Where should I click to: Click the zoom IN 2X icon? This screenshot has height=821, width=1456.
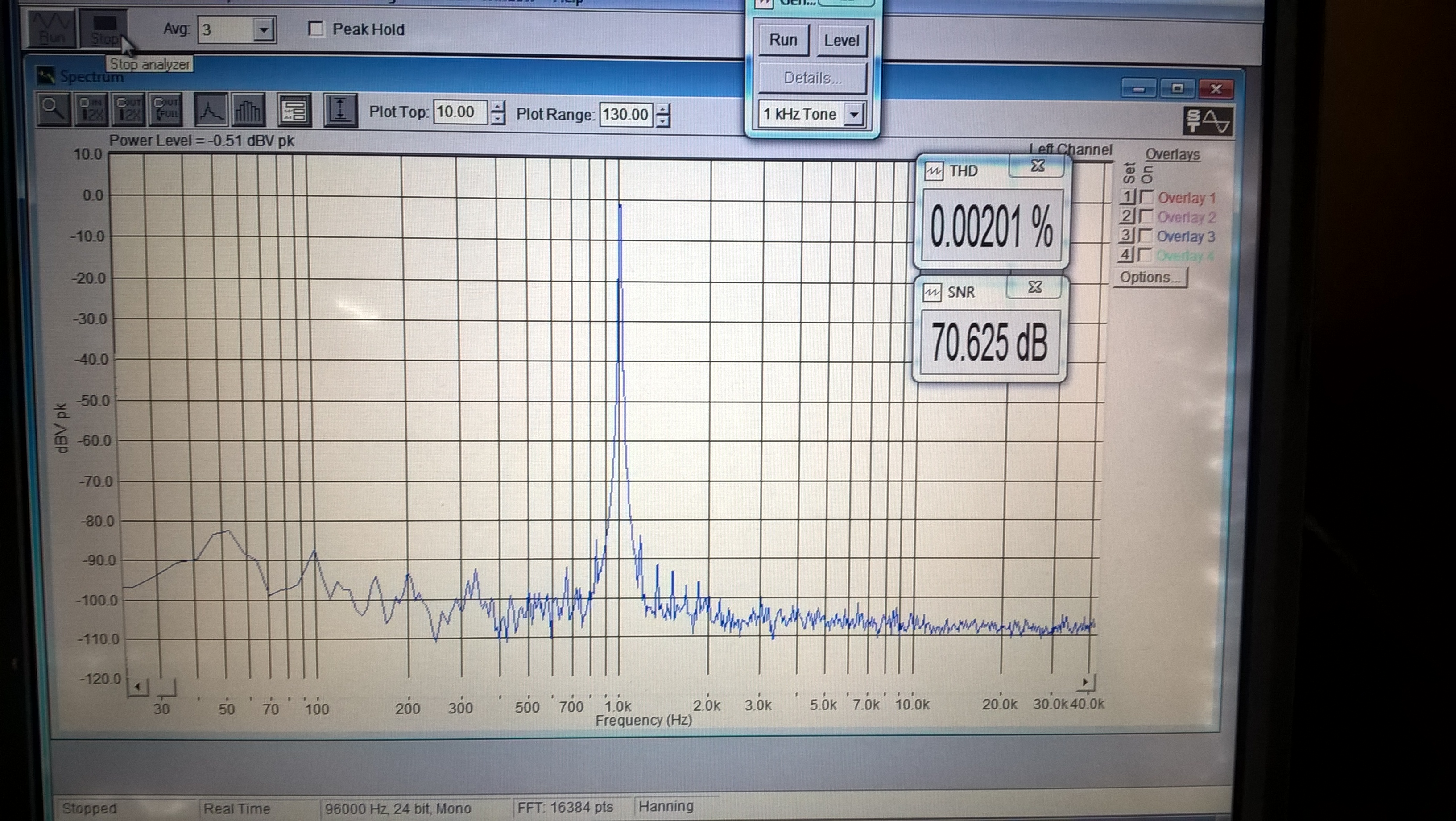91,109
